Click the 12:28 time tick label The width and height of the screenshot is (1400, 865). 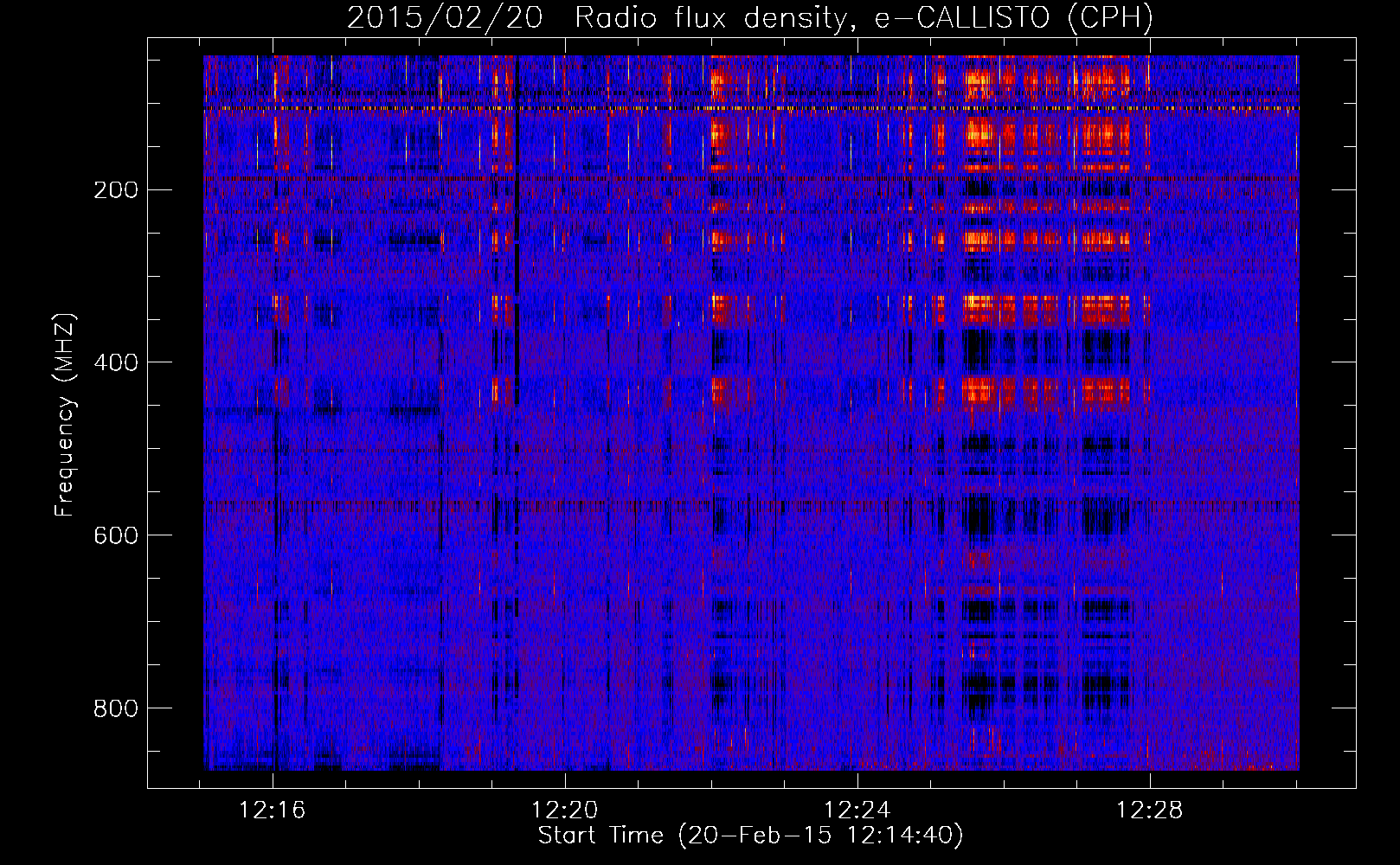1149,811
